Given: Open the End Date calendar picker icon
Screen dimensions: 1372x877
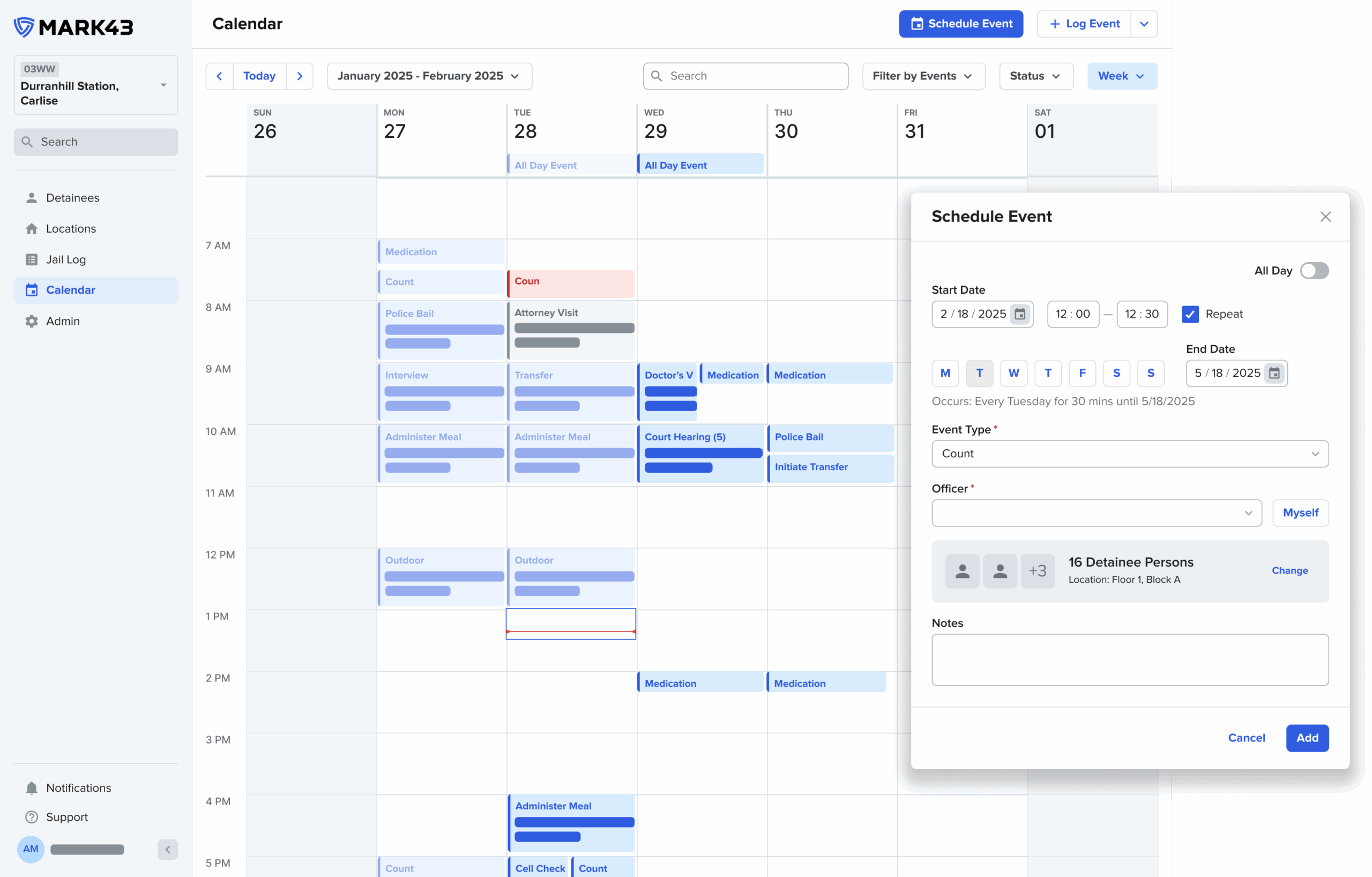Looking at the screenshot, I should pyautogui.click(x=1274, y=373).
